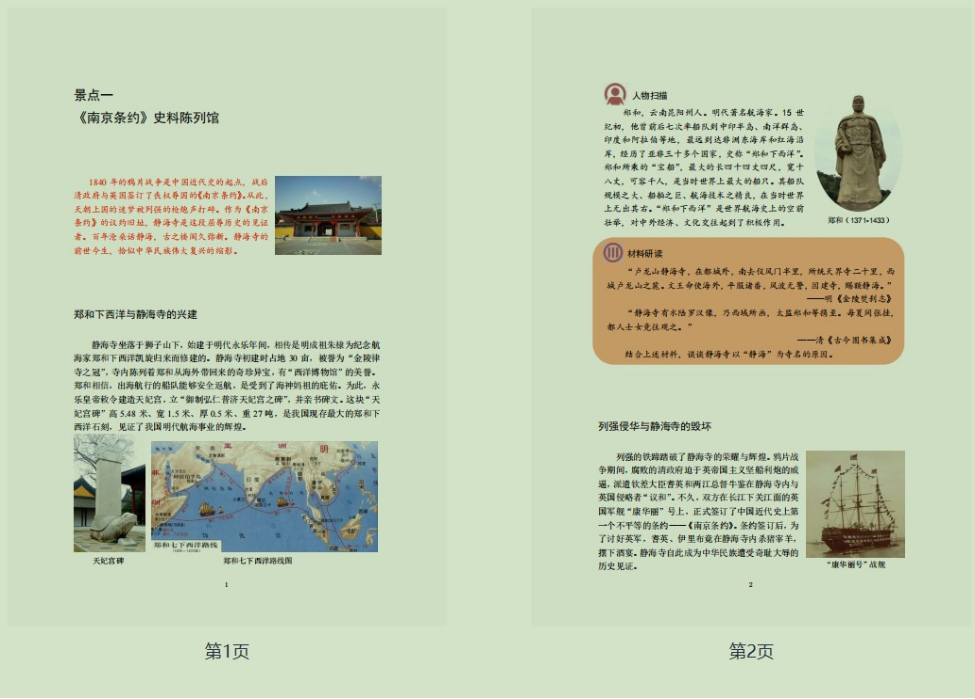The height and width of the screenshot is (699, 975).
Task: Click the 列强侵华与静海寺的毁坏 section heading
Action: coord(654,426)
